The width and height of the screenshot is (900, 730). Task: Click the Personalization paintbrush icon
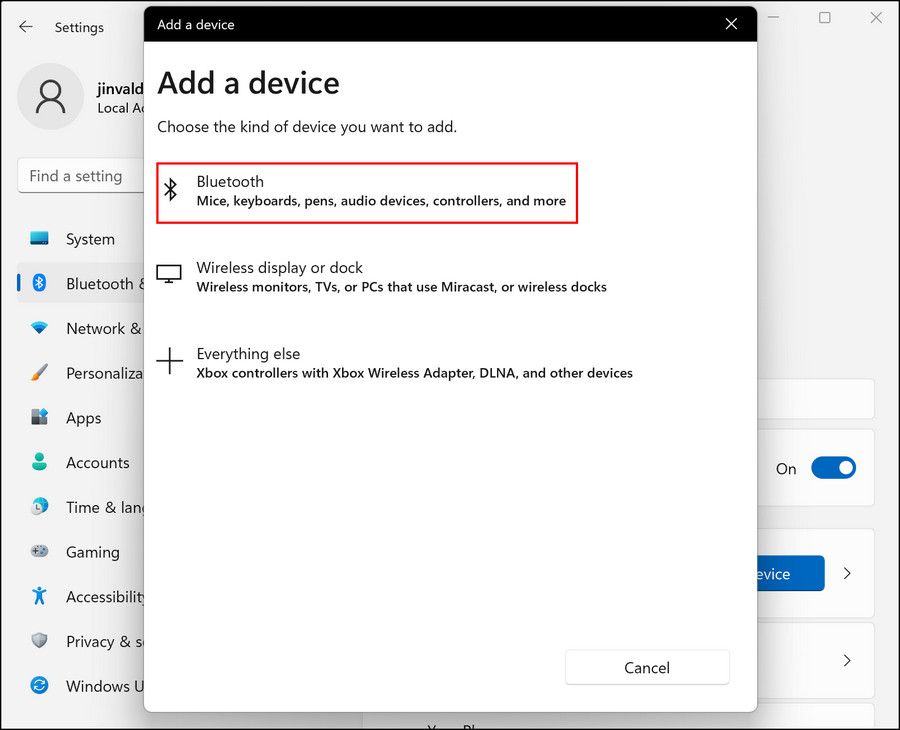[x=40, y=373]
